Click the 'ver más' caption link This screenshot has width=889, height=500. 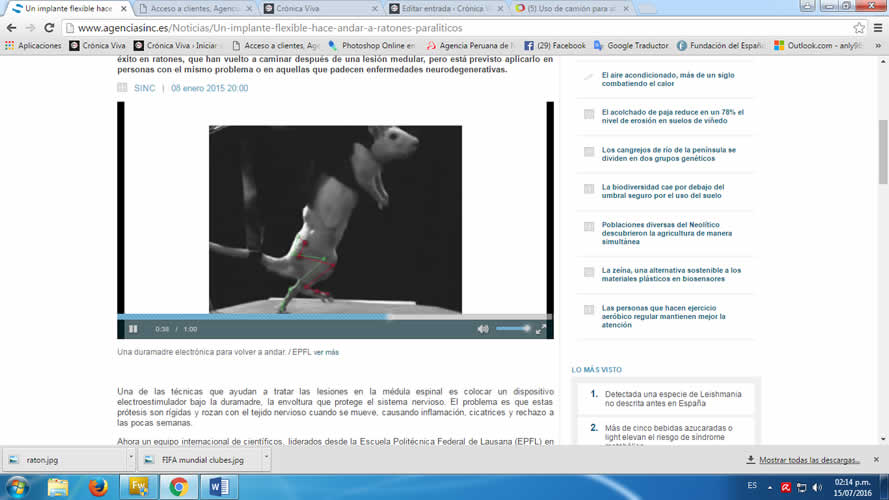tap(326, 352)
